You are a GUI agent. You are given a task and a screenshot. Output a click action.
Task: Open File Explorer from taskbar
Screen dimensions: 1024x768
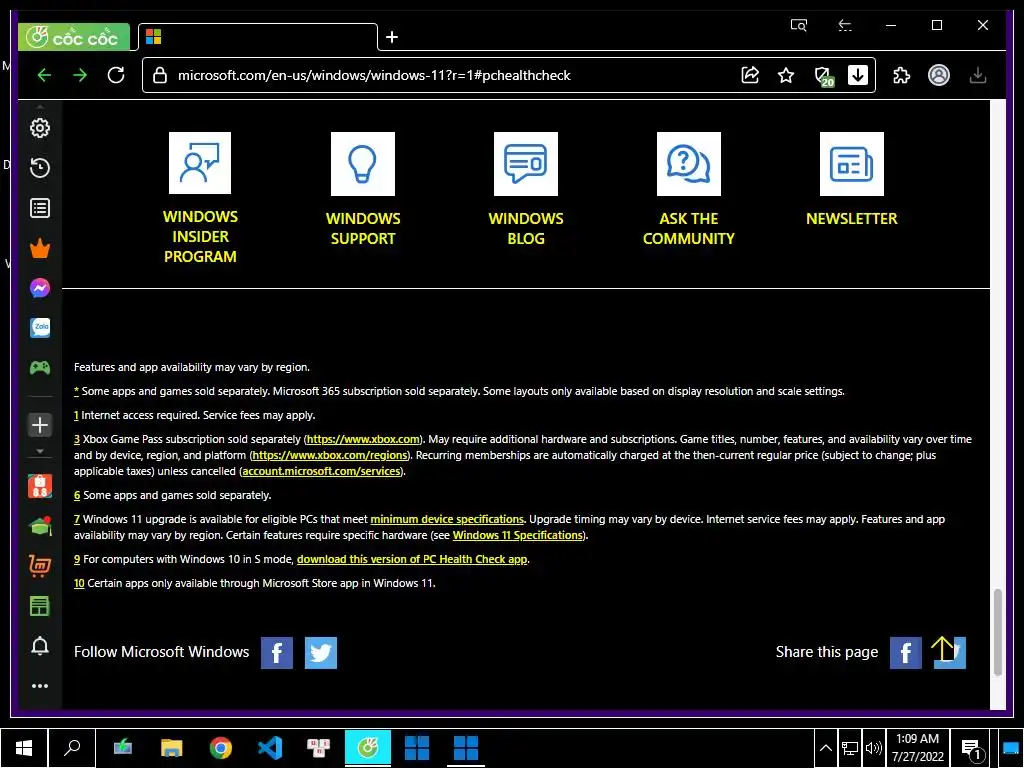[172, 748]
